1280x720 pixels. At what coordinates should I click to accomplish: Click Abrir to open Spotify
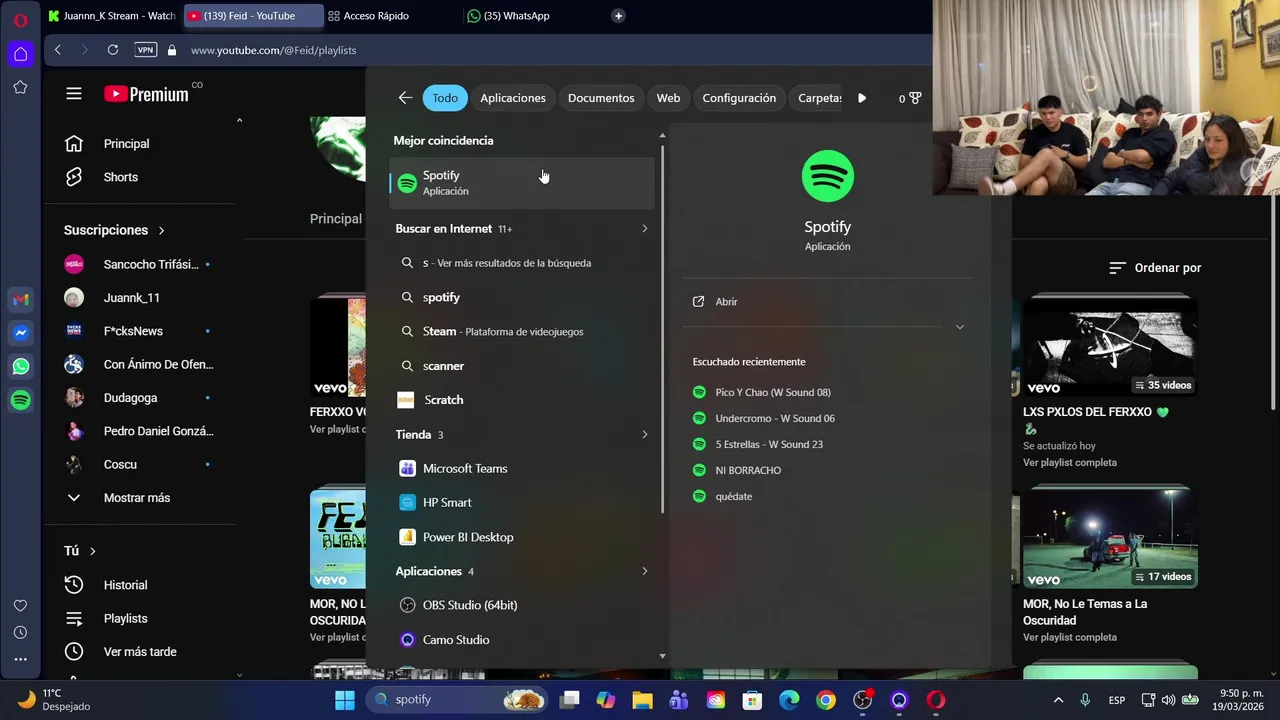point(726,301)
